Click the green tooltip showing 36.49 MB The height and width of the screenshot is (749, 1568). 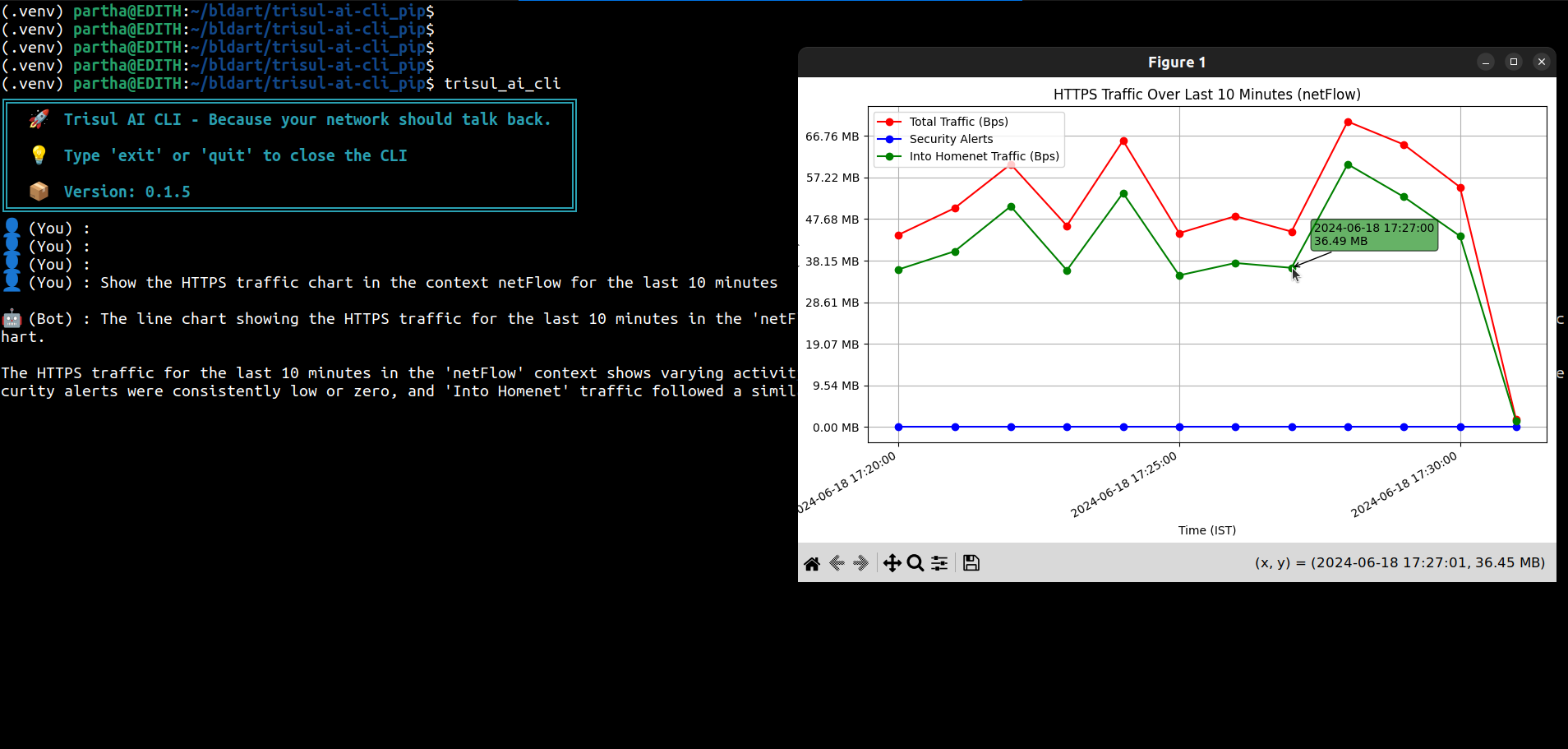tap(1373, 234)
